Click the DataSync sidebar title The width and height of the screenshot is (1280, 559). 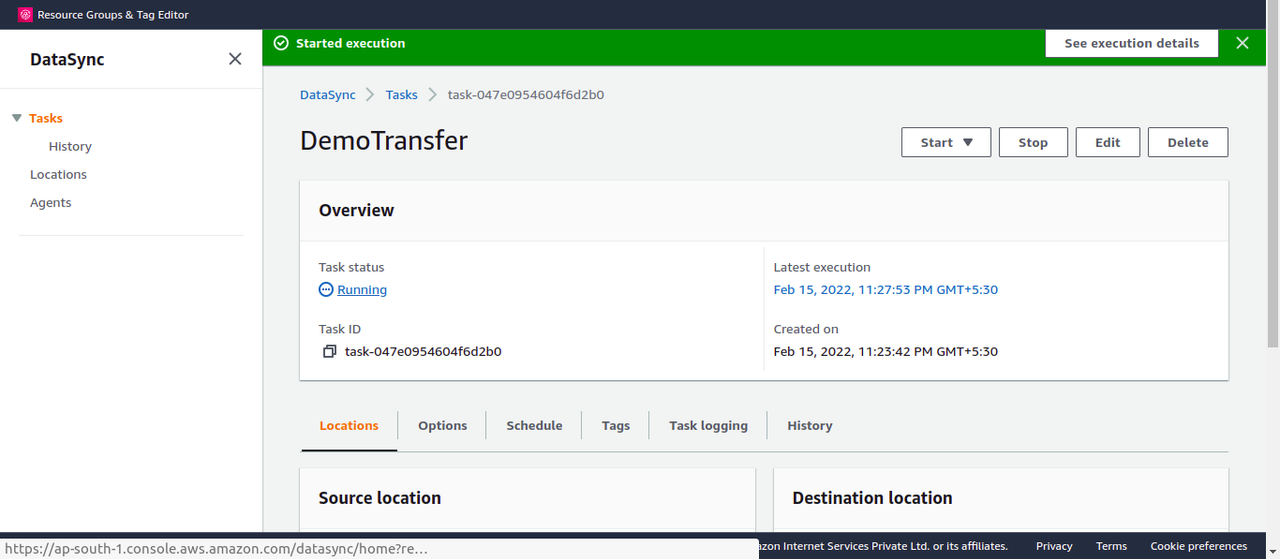point(67,59)
